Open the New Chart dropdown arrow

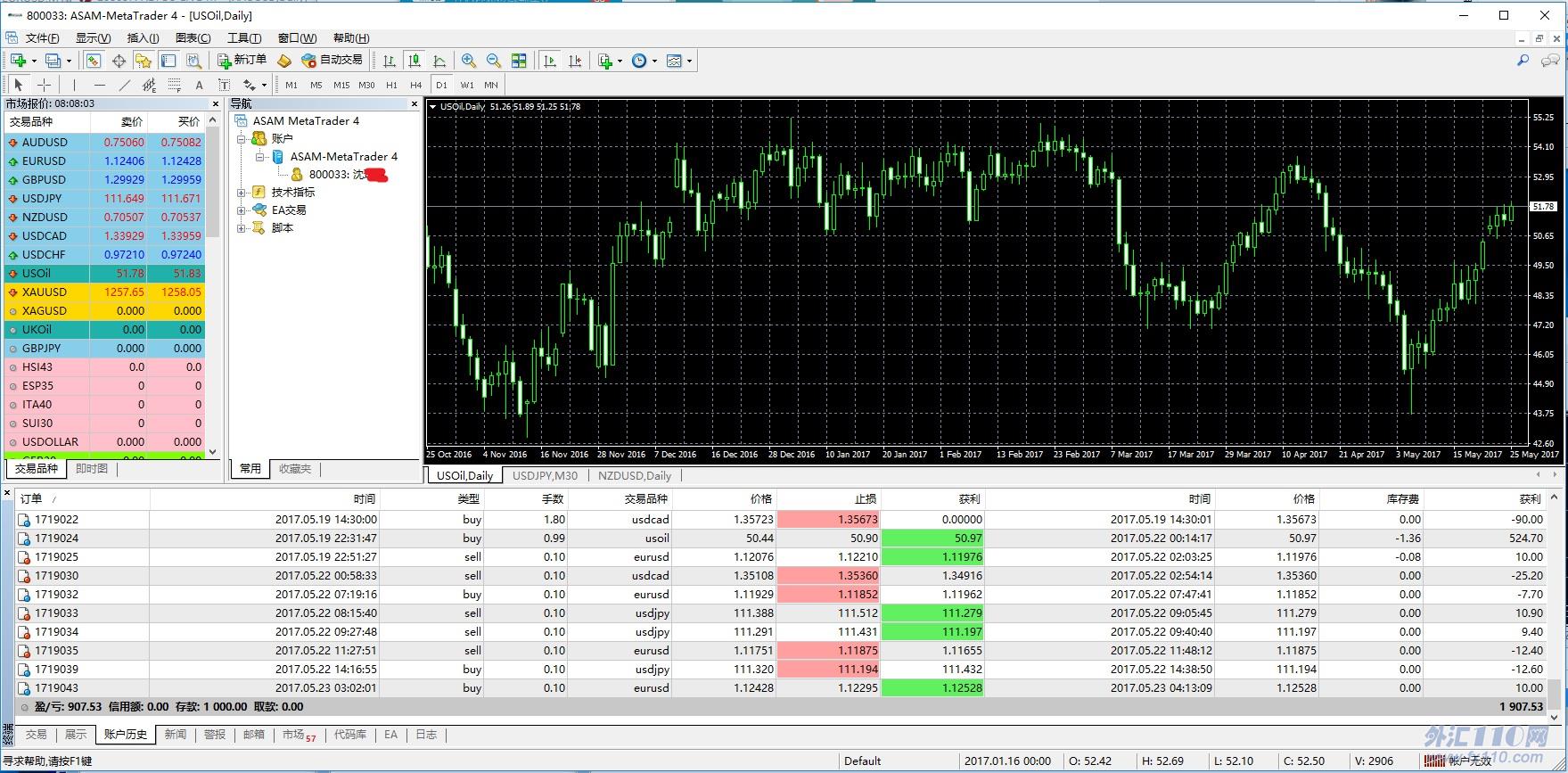pyautogui.click(x=34, y=61)
